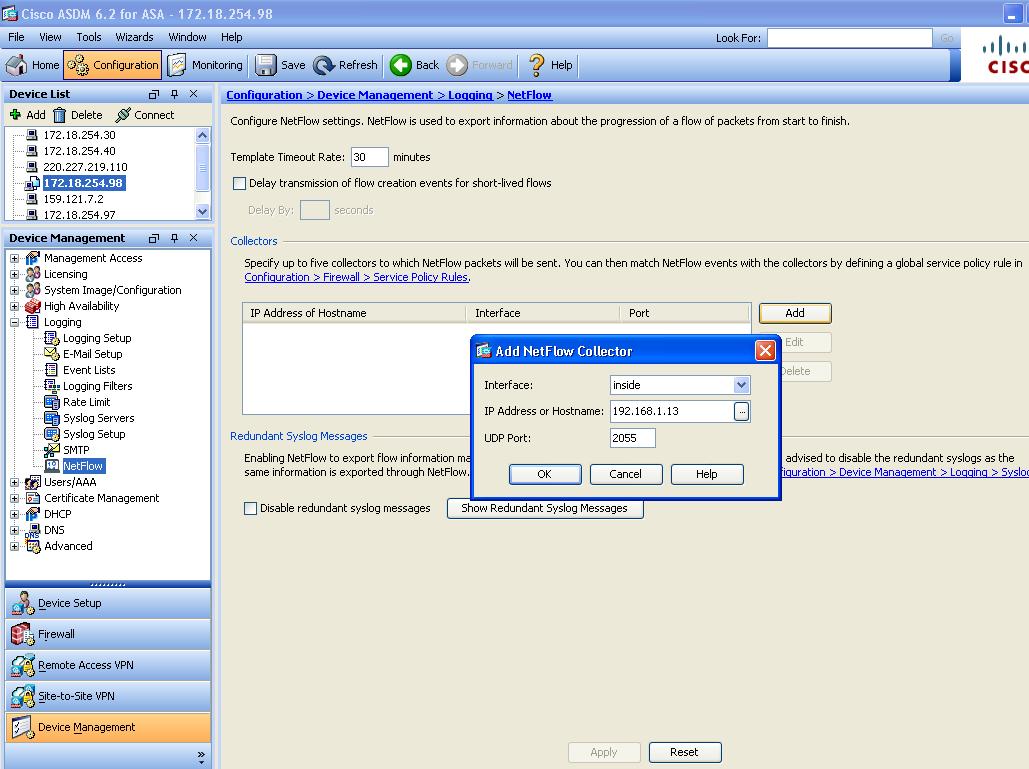Save configuration with the floppy disk icon

point(266,65)
